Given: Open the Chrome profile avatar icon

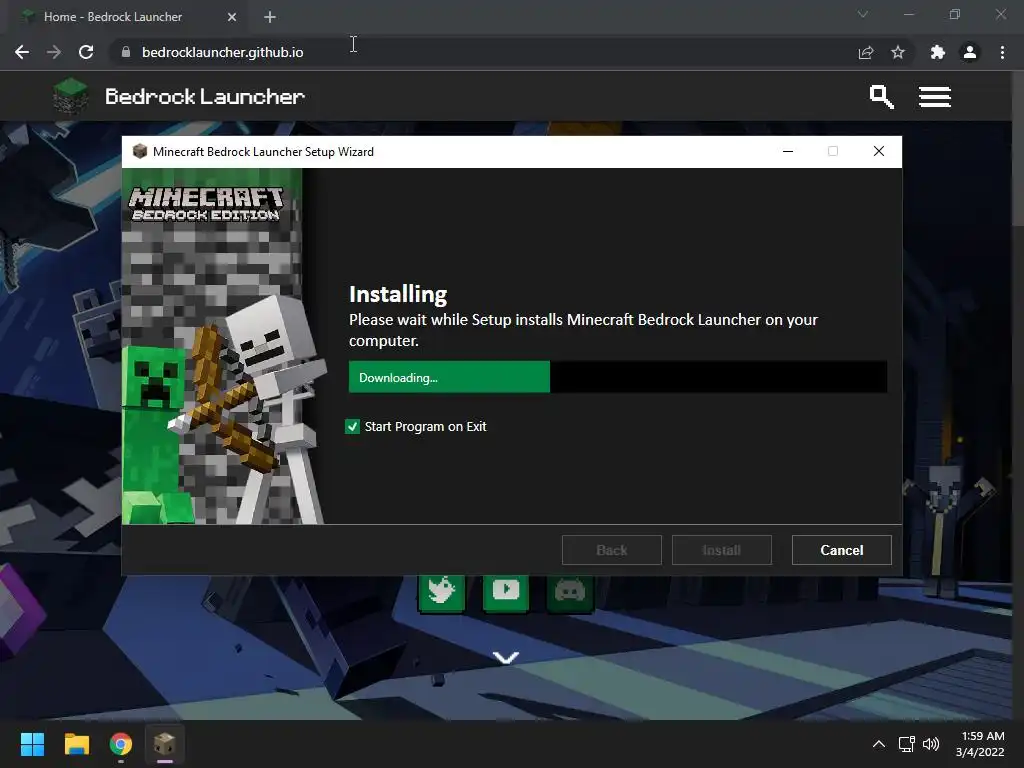Looking at the screenshot, I should point(970,52).
